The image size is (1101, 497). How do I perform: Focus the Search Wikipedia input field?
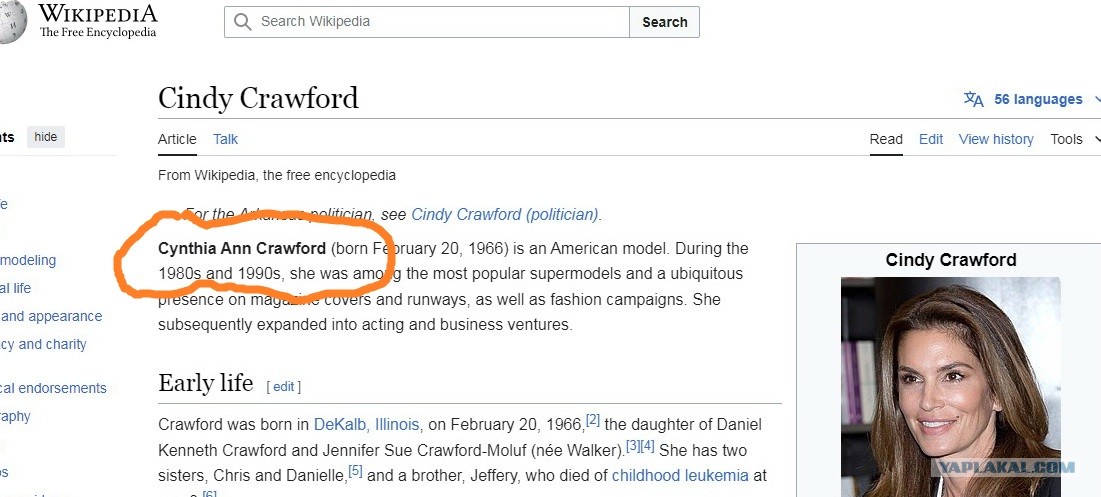[x=427, y=22]
